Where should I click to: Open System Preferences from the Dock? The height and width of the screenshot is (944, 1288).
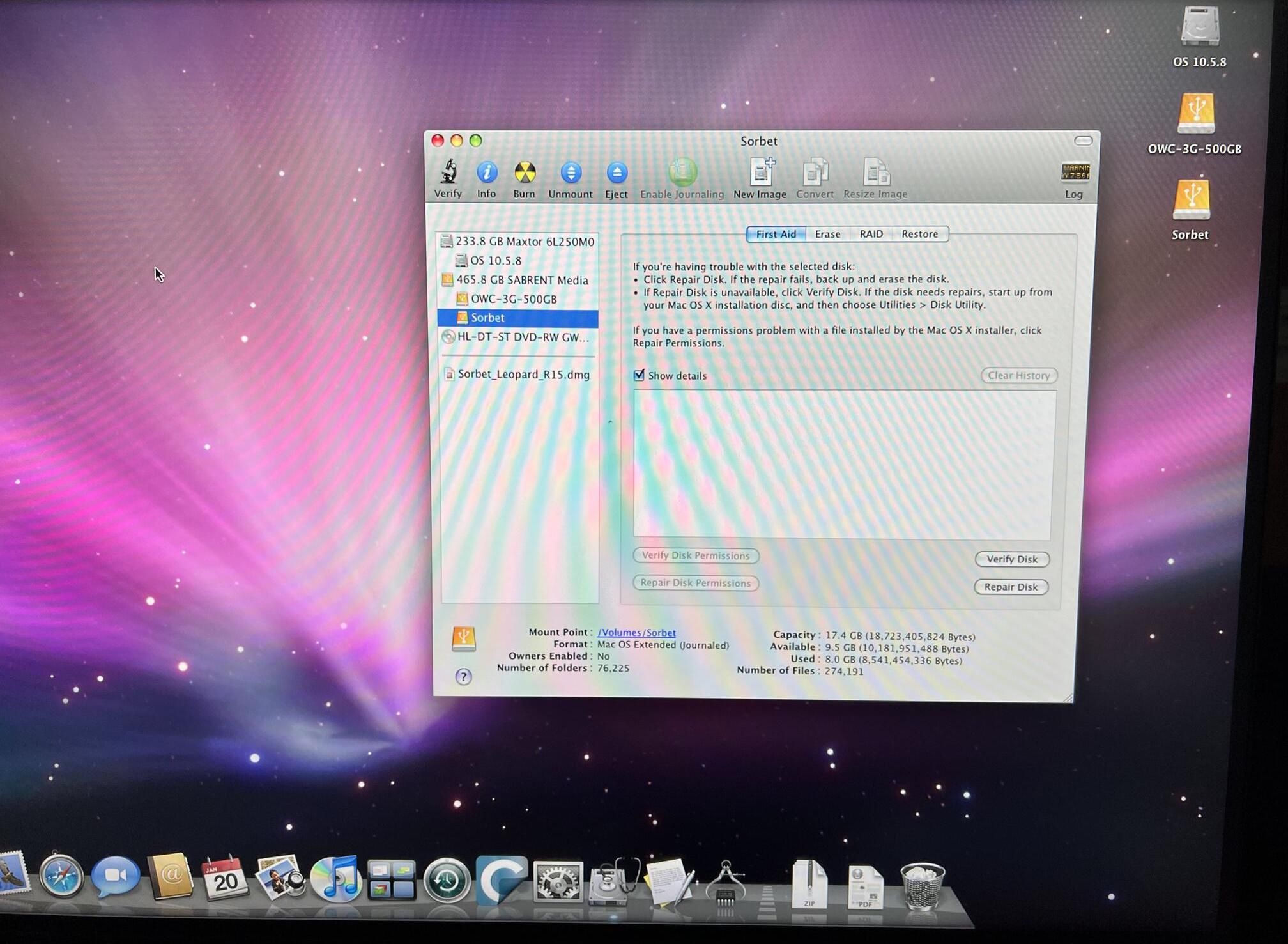point(558,882)
